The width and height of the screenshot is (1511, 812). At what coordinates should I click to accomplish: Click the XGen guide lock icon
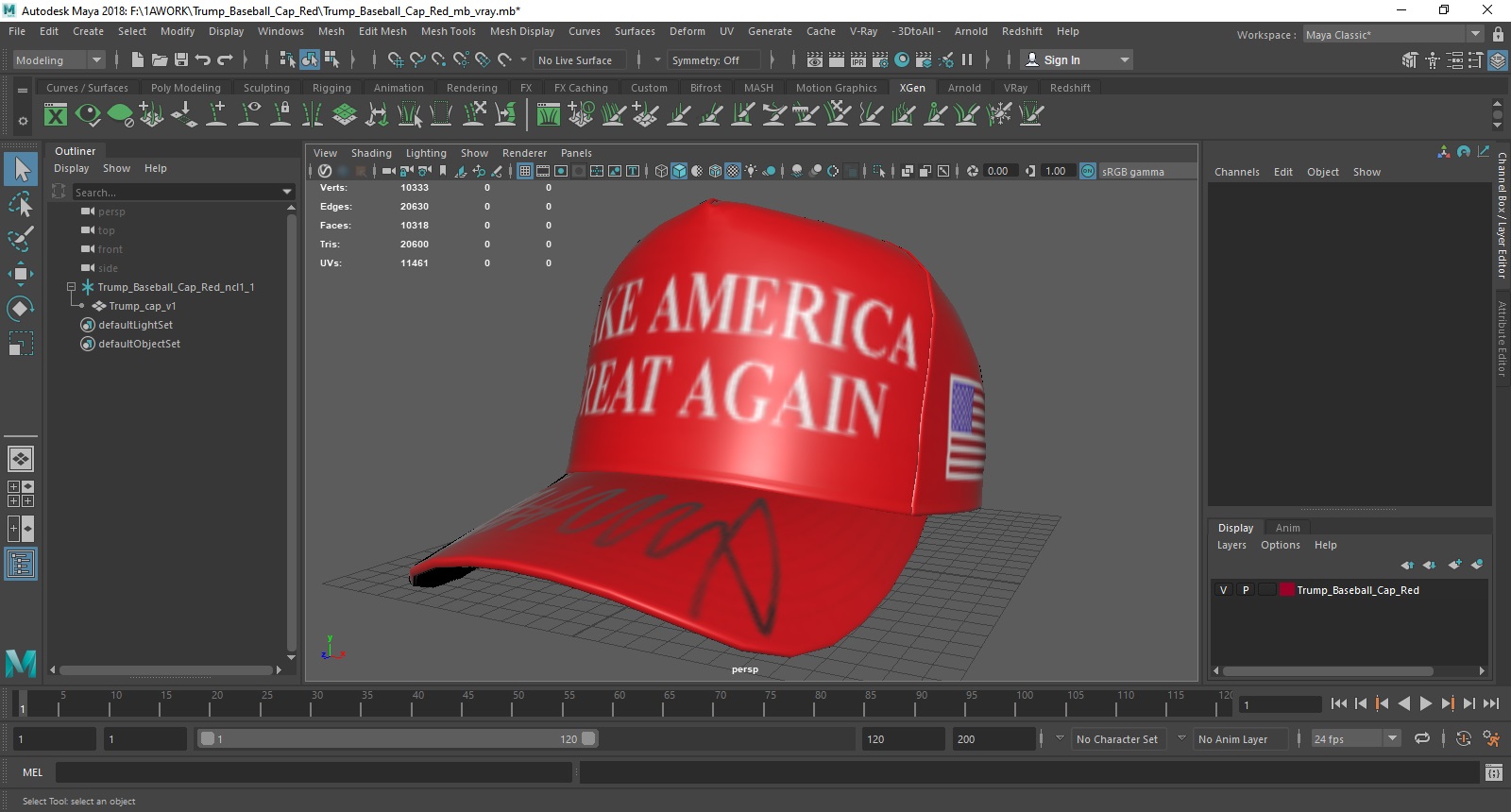[280, 115]
